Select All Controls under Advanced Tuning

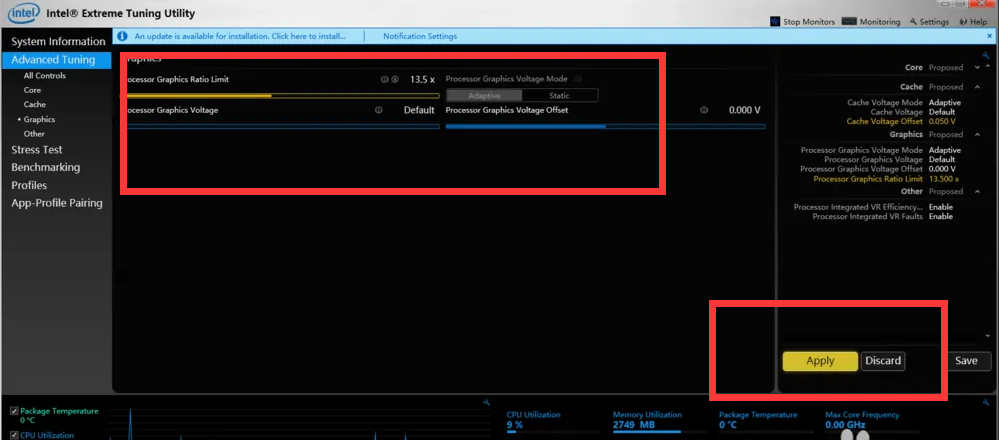coord(45,76)
